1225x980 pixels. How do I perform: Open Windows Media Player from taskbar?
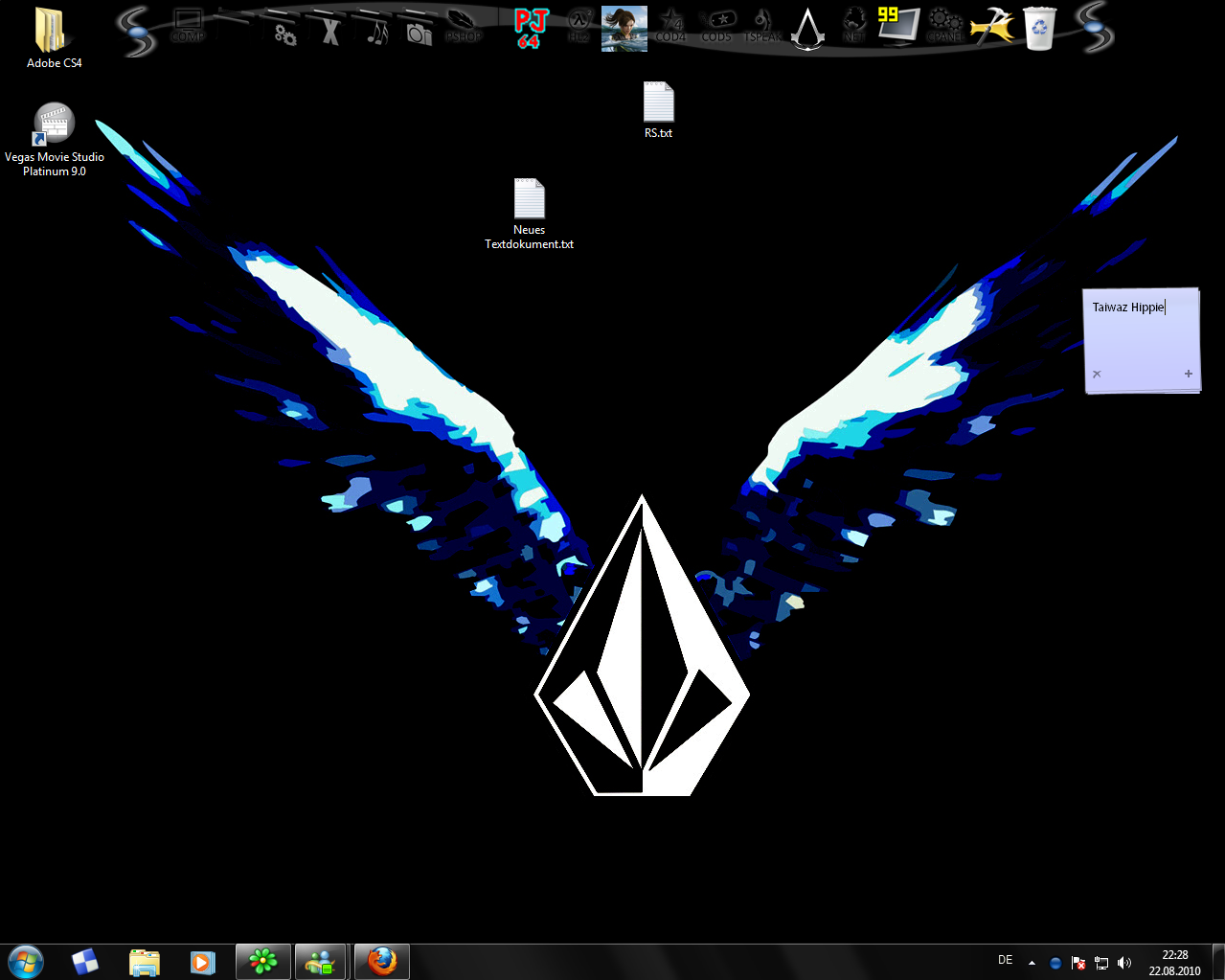(x=202, y=961)
